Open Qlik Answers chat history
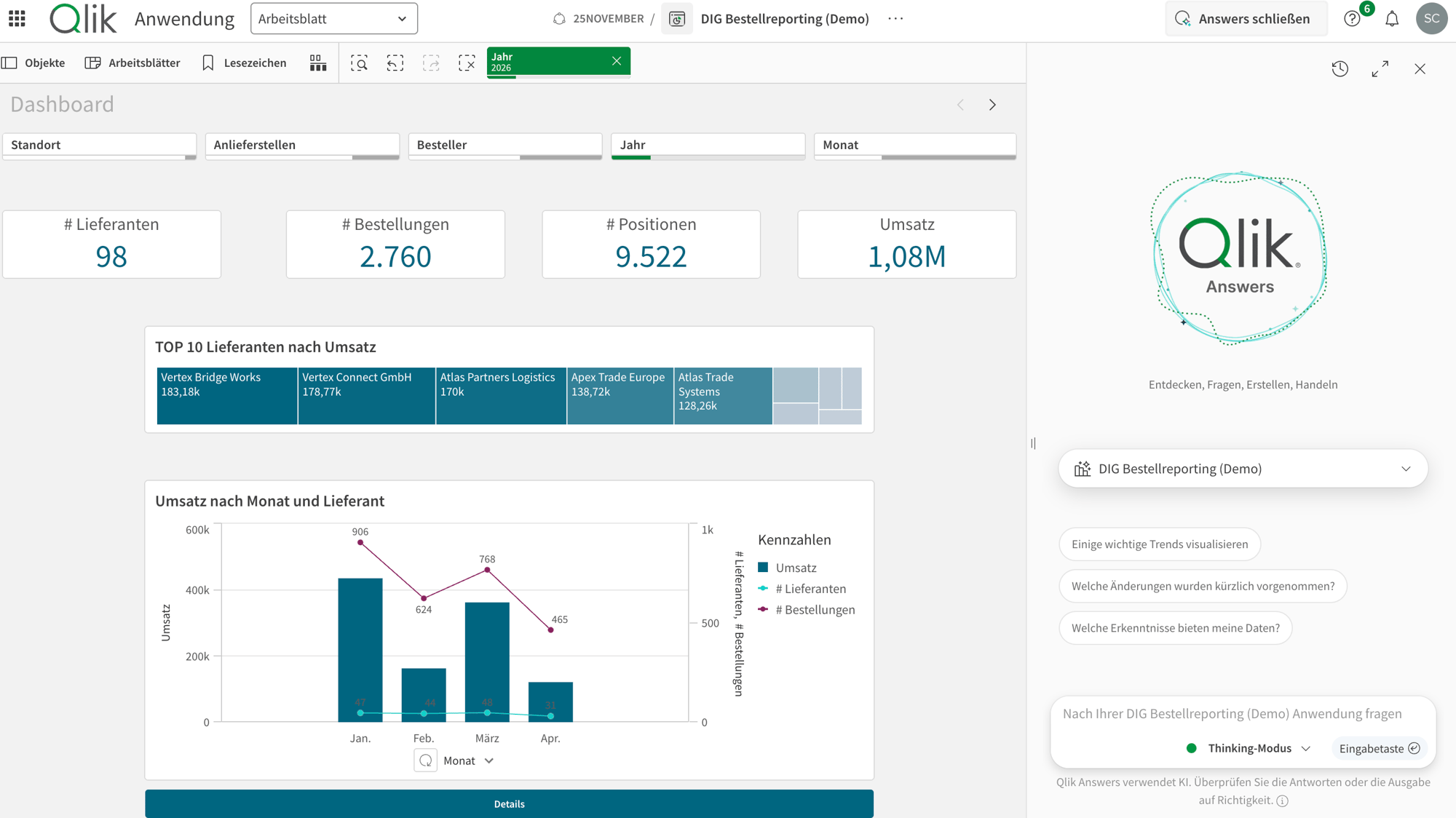 pyautogui.click(x=1340, y=69)
